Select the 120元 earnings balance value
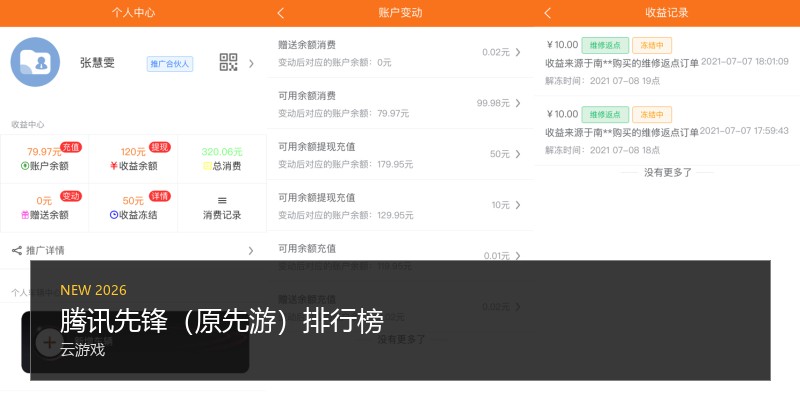The width and height of the screenshot is (800, 400). [x=133, y=152]
